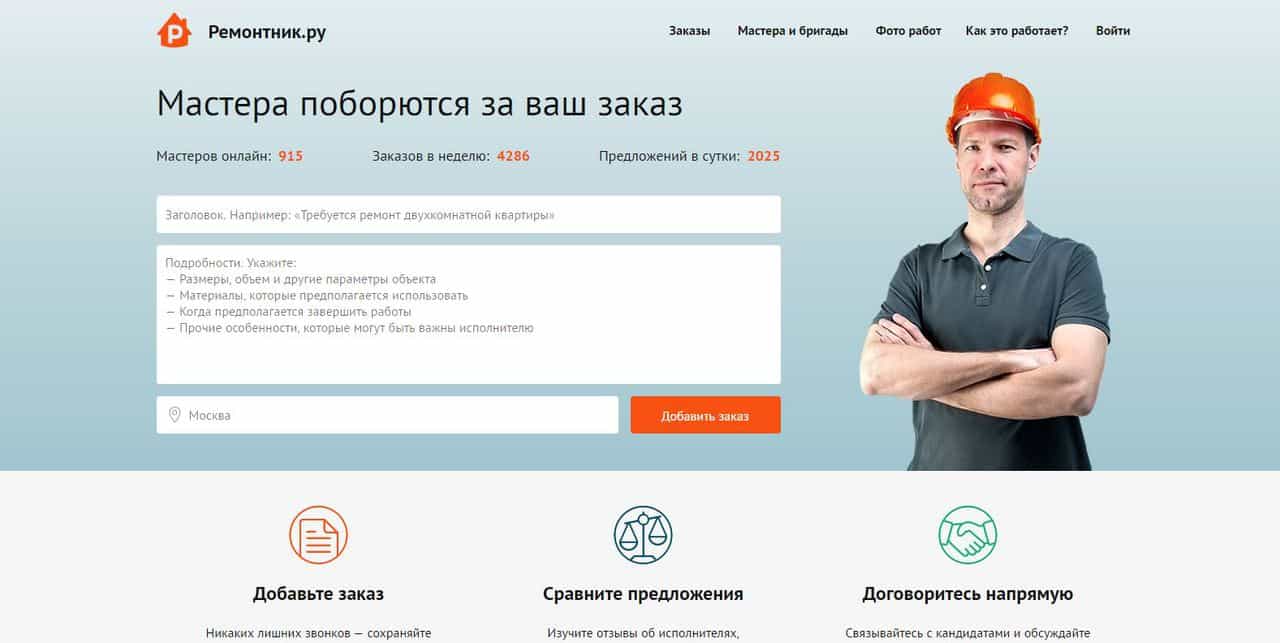Image resolution: width=1280 pixels, height=643 pixels.
Task: Click the Мастеров онлайн 915 counter
Action: point(230,156)
